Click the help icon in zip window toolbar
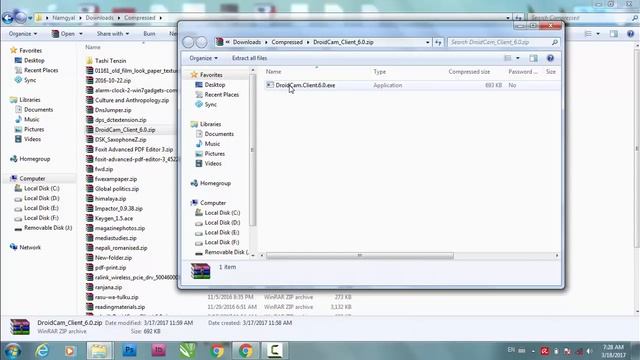The height and width of the screenshot is (360, 640). click(550, 58)
